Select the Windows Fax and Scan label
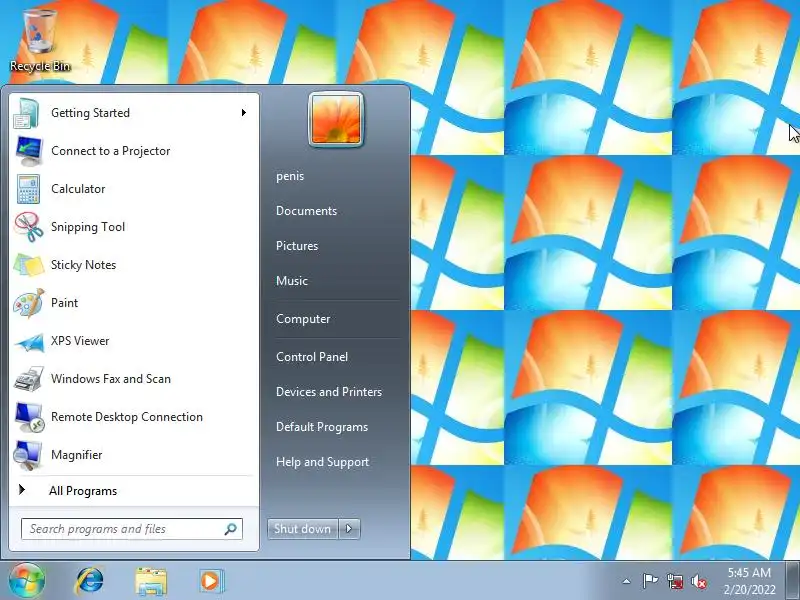The width and height of the screenshot is (800, 600). pos(111,379)
